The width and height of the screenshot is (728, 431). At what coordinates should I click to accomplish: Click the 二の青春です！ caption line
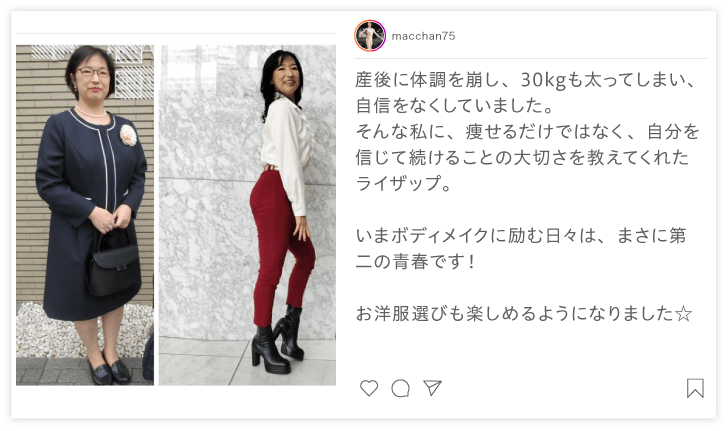pos(415,261)
